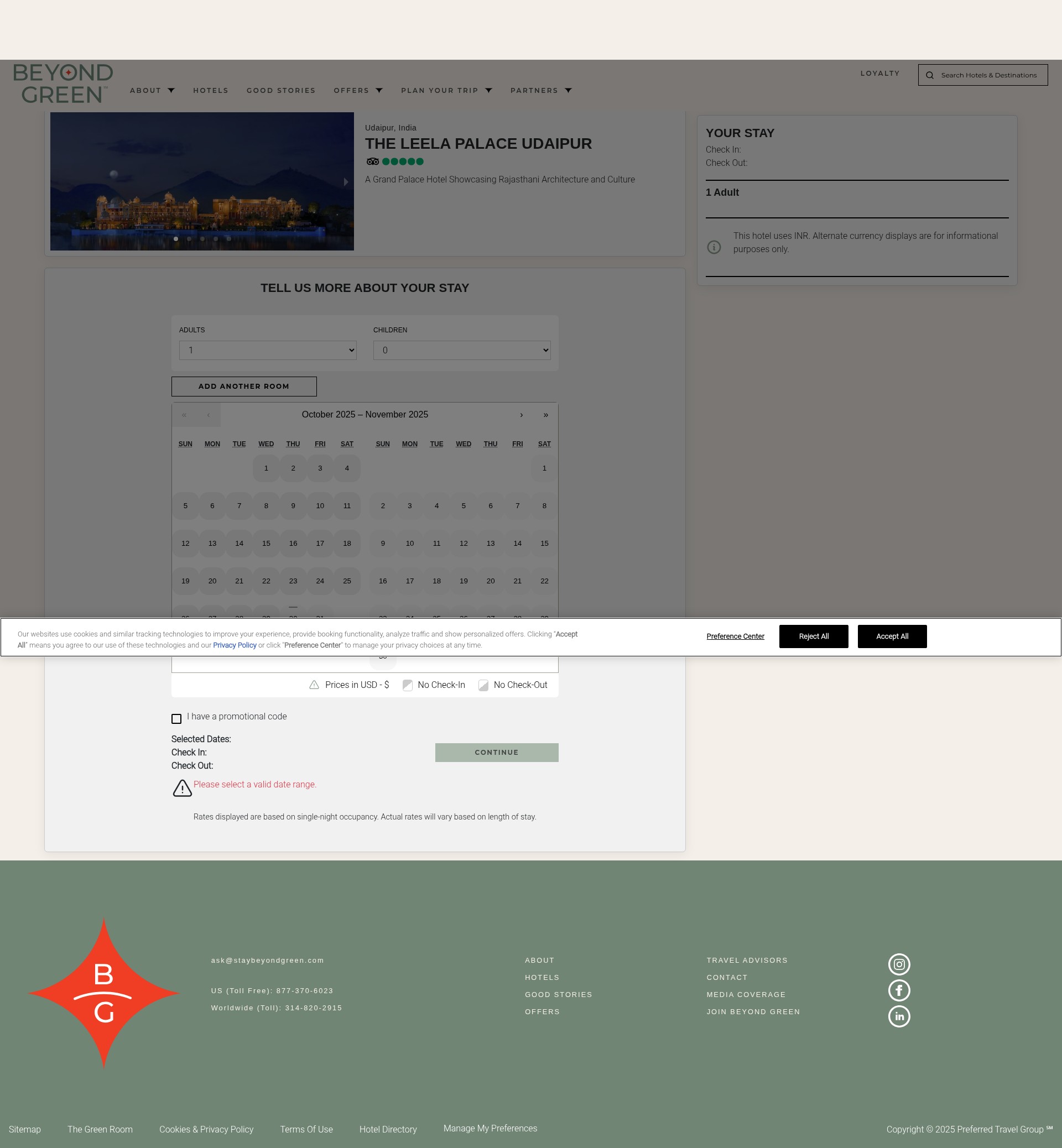Open Join Beyond Green footer link
The width and height of the screenshot is (1062, 1148).
753,1012
